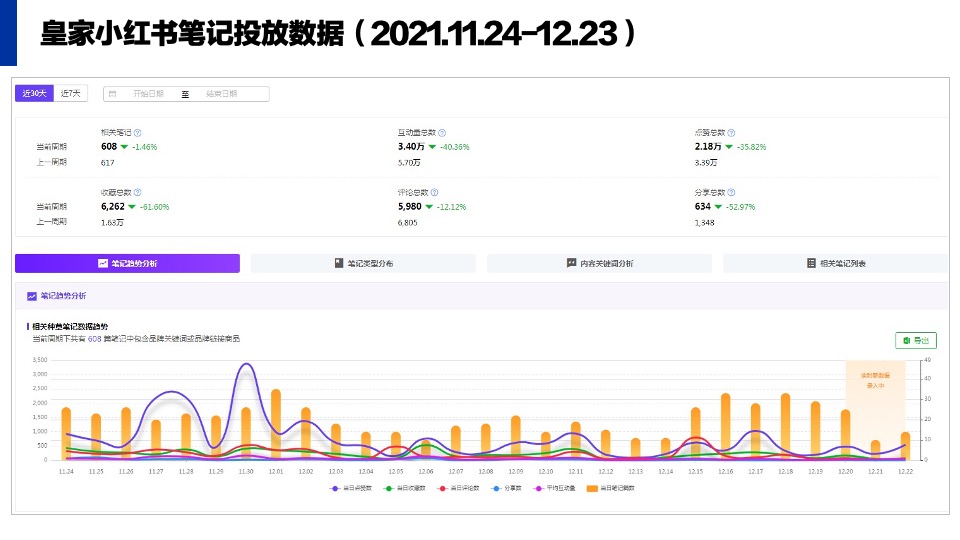Open the 笔记趋势分析 tab
This screenshot has width=960, height=540.
point(127,263)
